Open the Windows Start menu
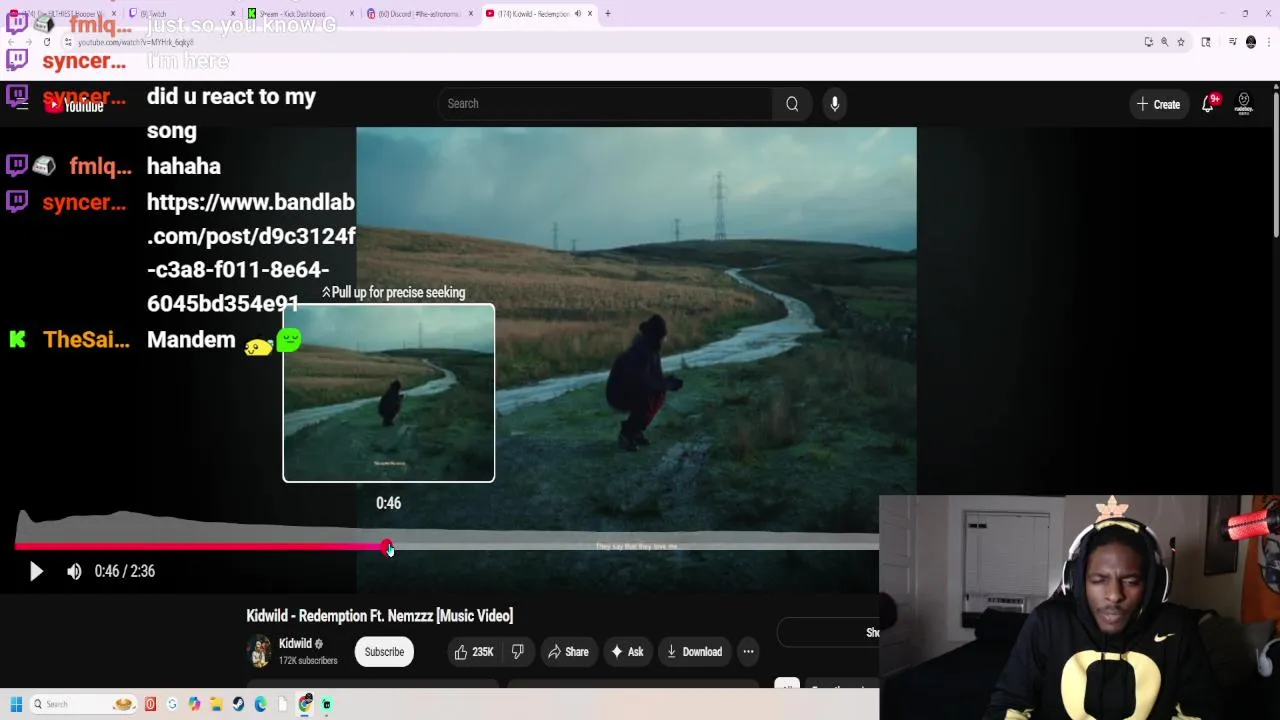This screenshot has height=720, width=1280. pos(16,704)
